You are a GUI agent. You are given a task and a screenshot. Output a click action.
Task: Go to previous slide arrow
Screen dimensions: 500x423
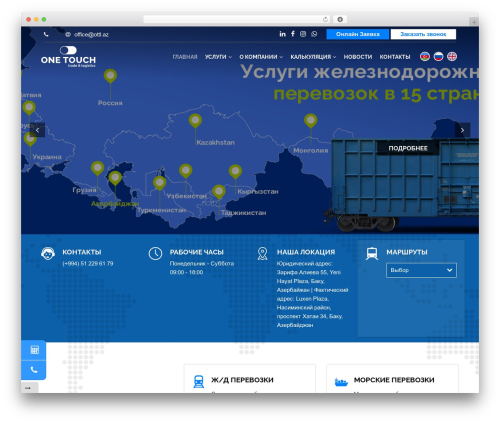(x=38, y=130)
